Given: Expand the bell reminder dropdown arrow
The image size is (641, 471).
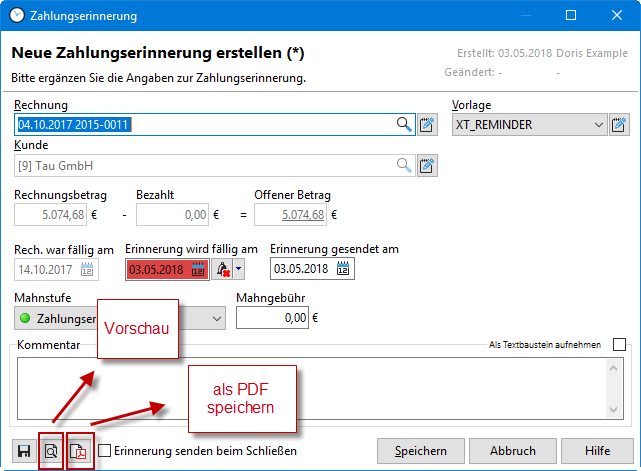Looking at the screenshot, I should (x=239, y=269).
